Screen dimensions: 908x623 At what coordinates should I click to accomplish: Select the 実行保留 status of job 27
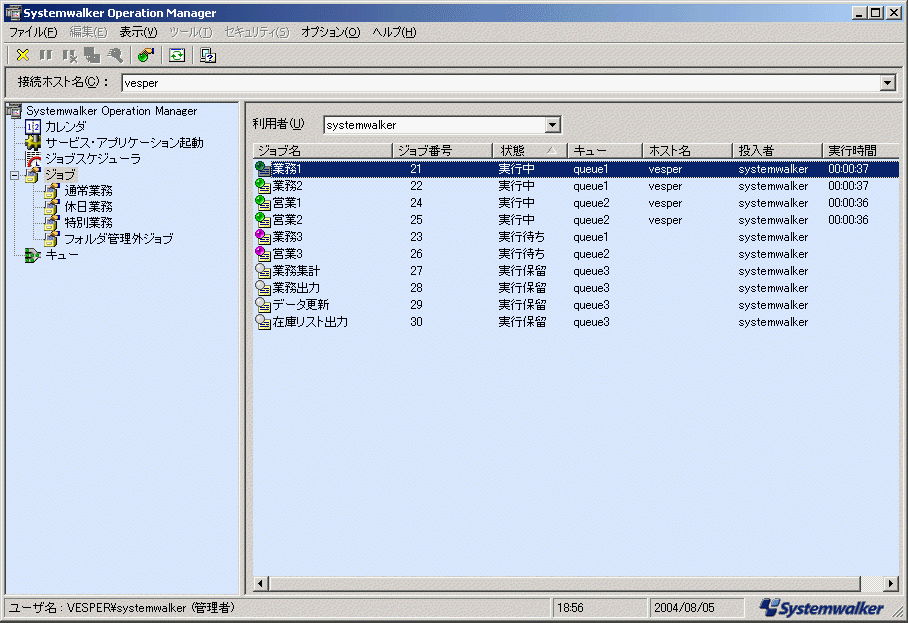pos(522,271)
